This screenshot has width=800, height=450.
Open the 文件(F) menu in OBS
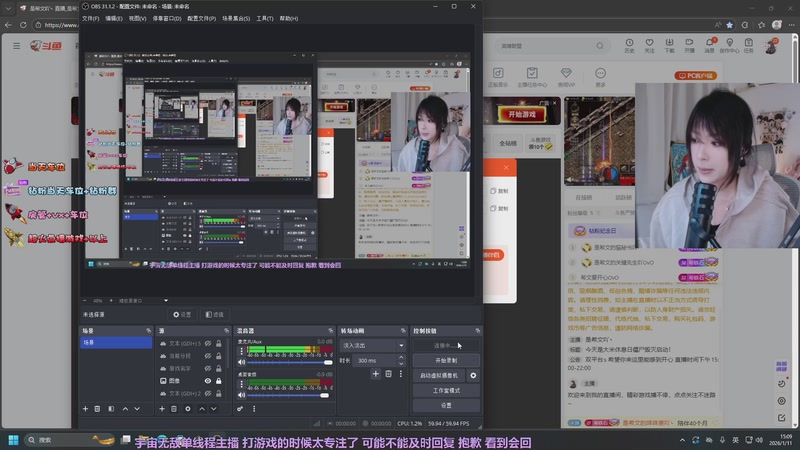[x=90, y=18]
